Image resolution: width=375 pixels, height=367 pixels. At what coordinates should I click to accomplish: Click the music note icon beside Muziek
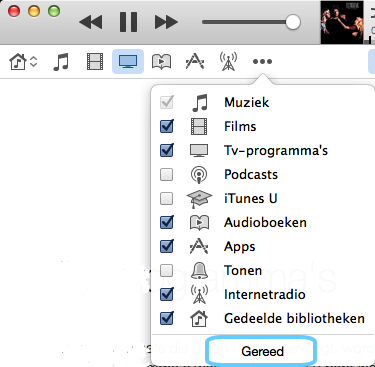pyautogui.click(x=200, y=102)
